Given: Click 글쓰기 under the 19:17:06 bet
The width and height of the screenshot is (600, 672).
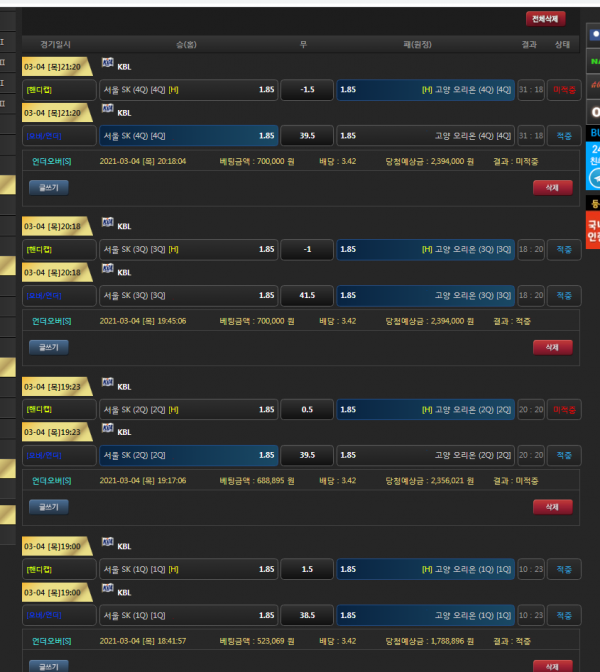Looking at the screenshot, I should coord(48,507).
